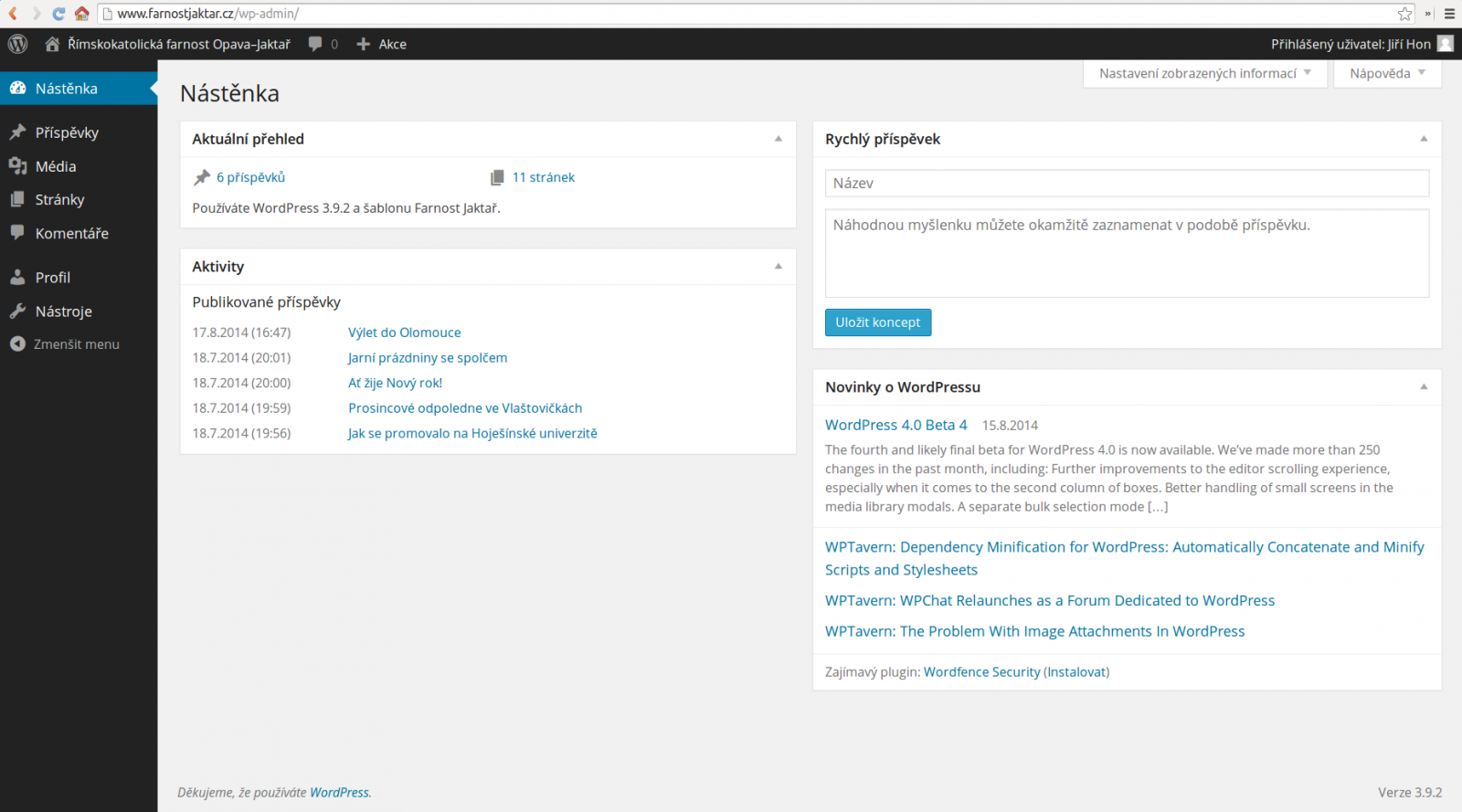The image size is (1462, 812).
Task: Click the plus icon next to Akce
Action: point(363,44)
